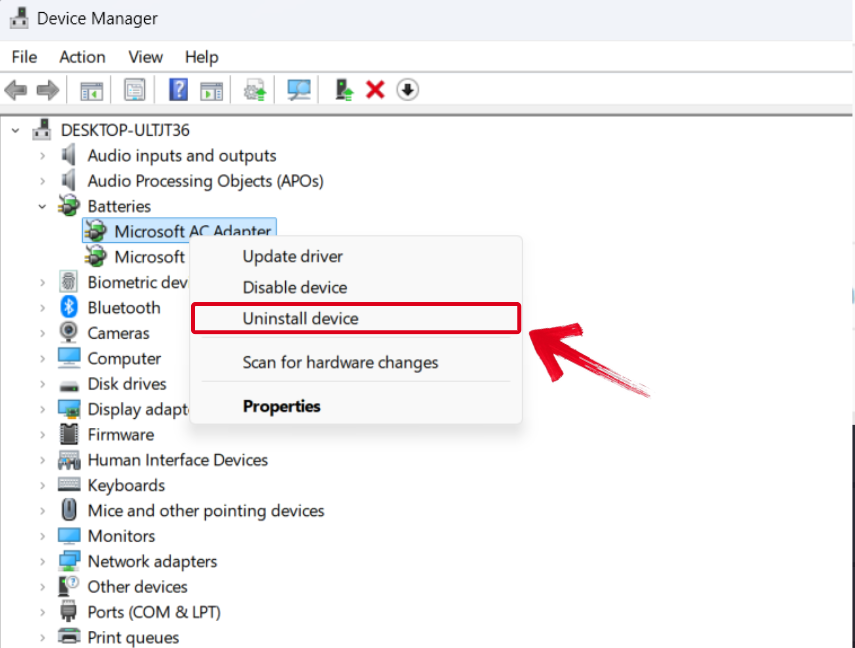The height and width of the screenshot is (648, 855).
Task: Open Help using the blue question mark icon
Action: point(178,90)
